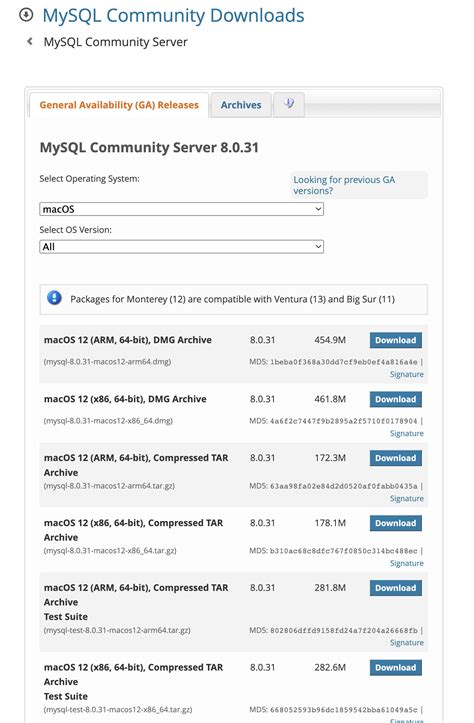Open Signature link for ARM DMG Archive
The image size is (474, 723).
pyautogui.click(x=407, y=374)
